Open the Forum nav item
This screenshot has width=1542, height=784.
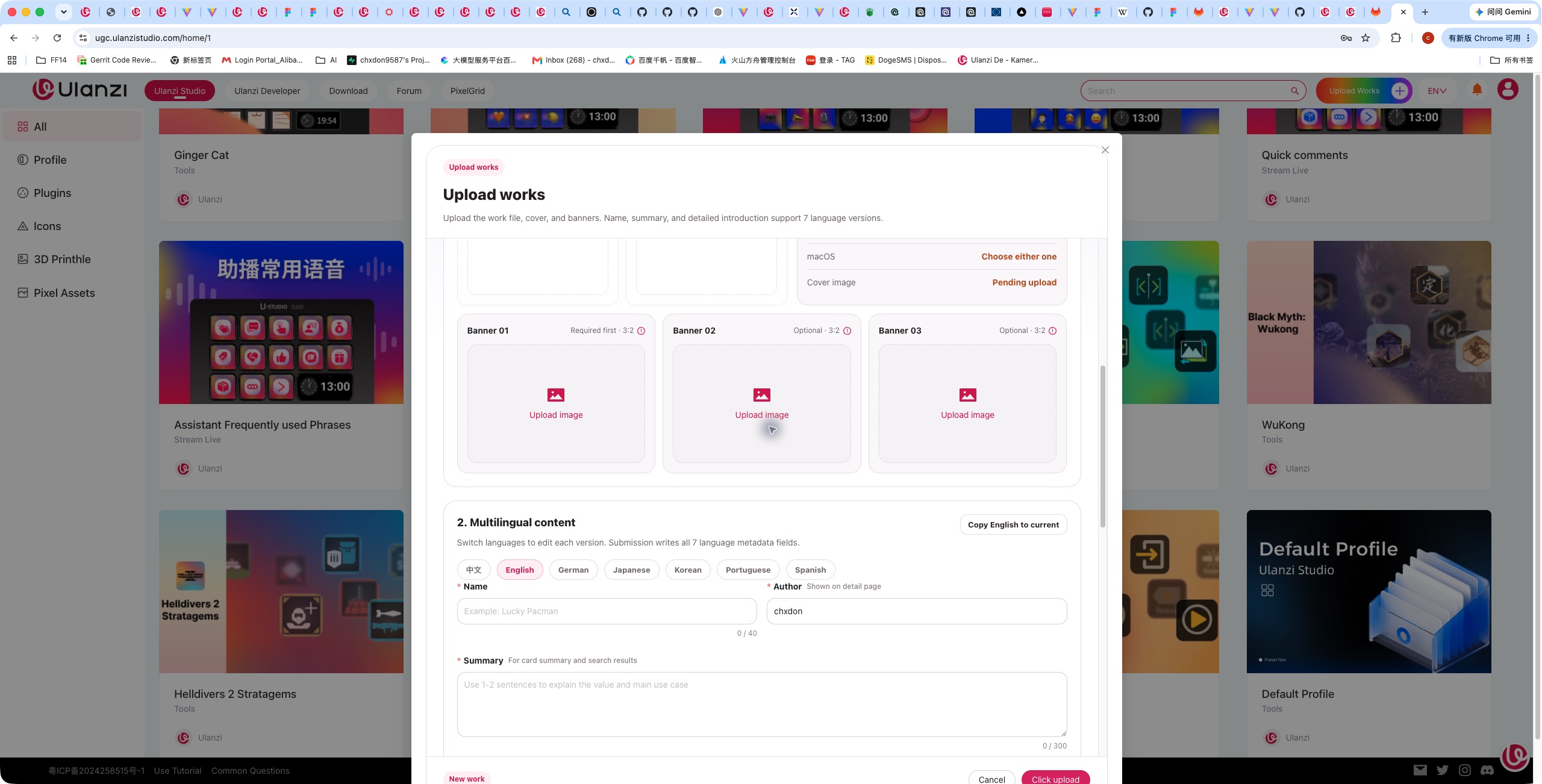tap(409, 91)
